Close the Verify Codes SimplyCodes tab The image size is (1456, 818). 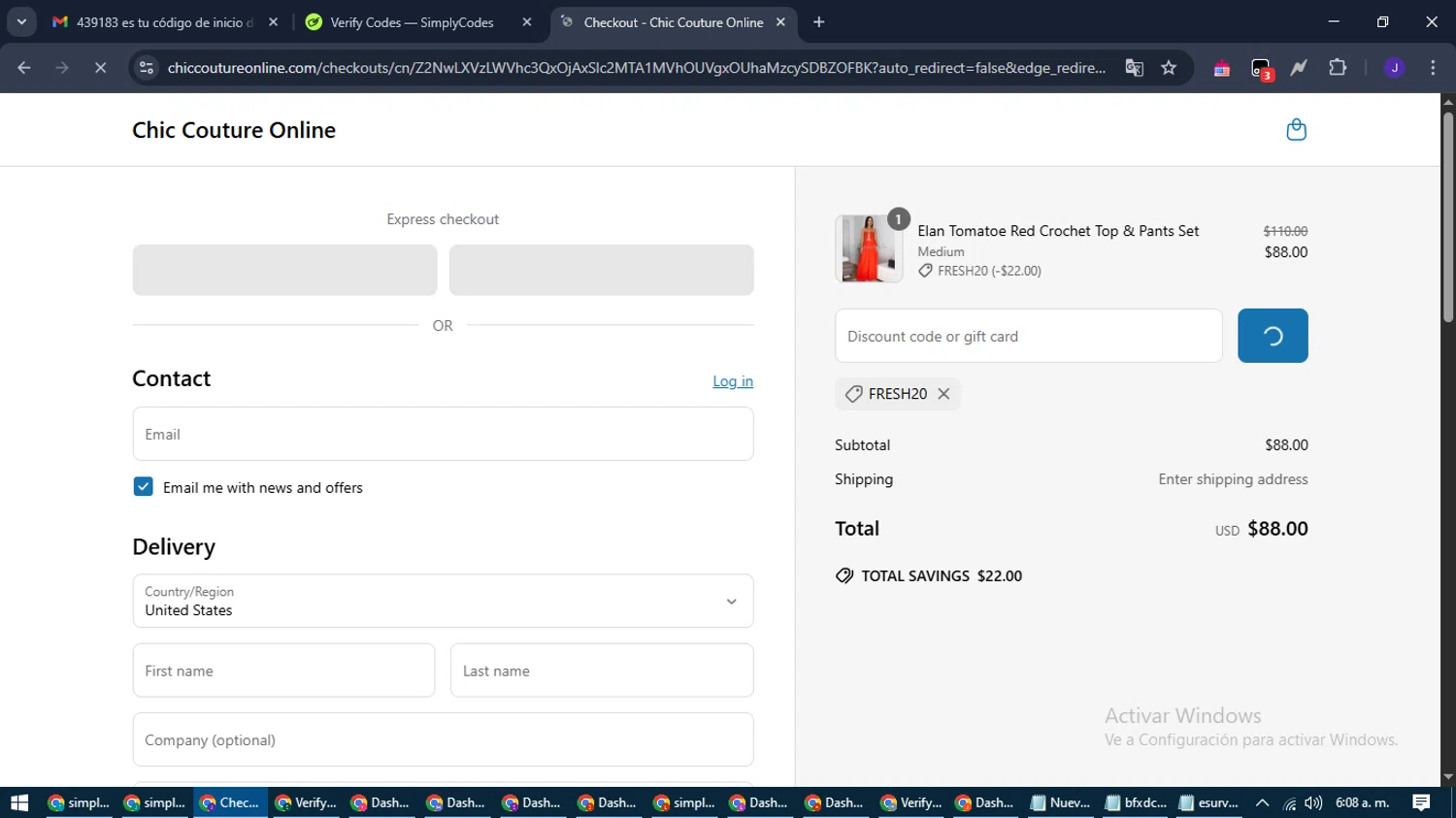pyautogui.click(x=527, y=22)
